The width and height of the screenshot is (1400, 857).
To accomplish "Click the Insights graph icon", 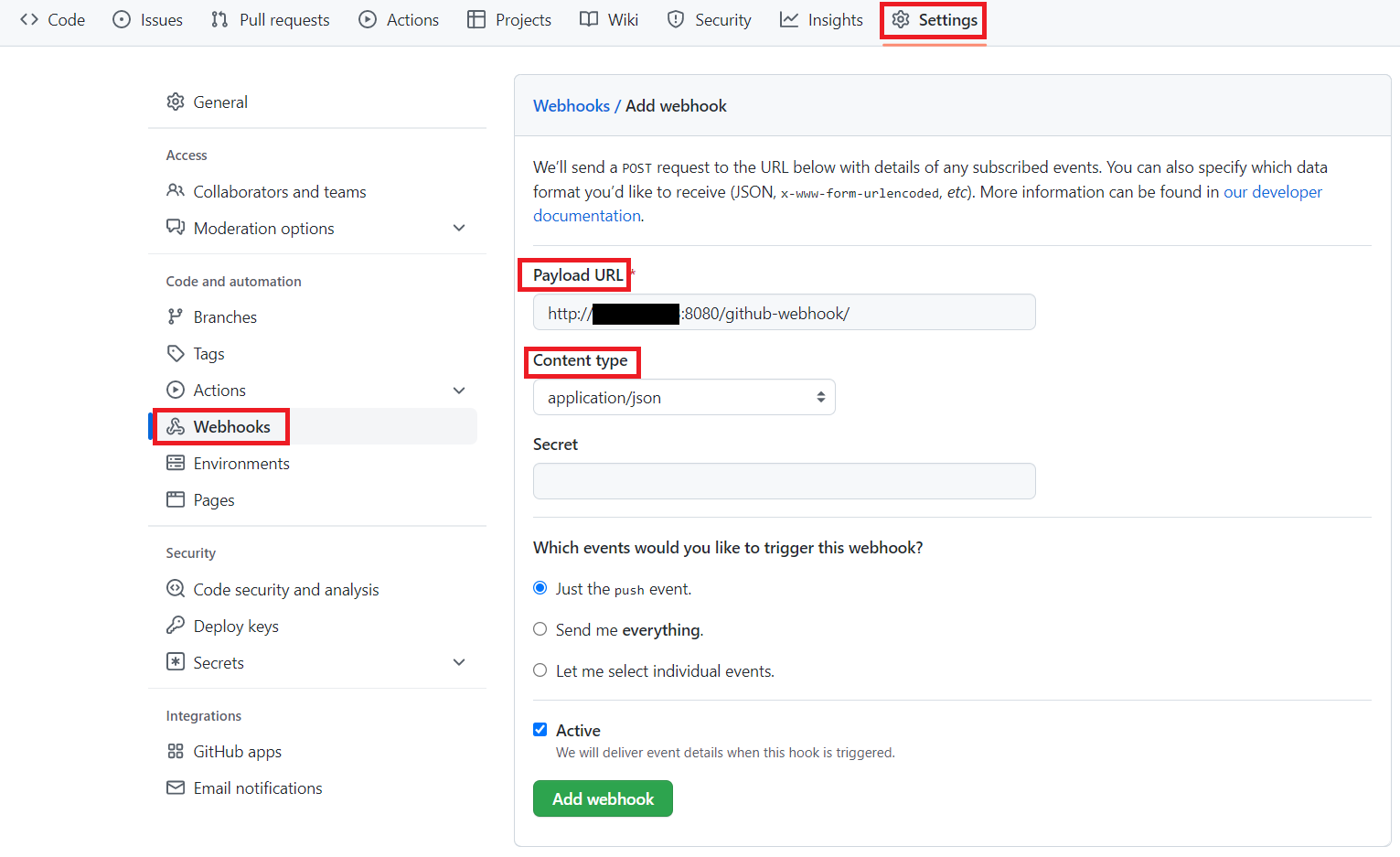I will (789, 19).
